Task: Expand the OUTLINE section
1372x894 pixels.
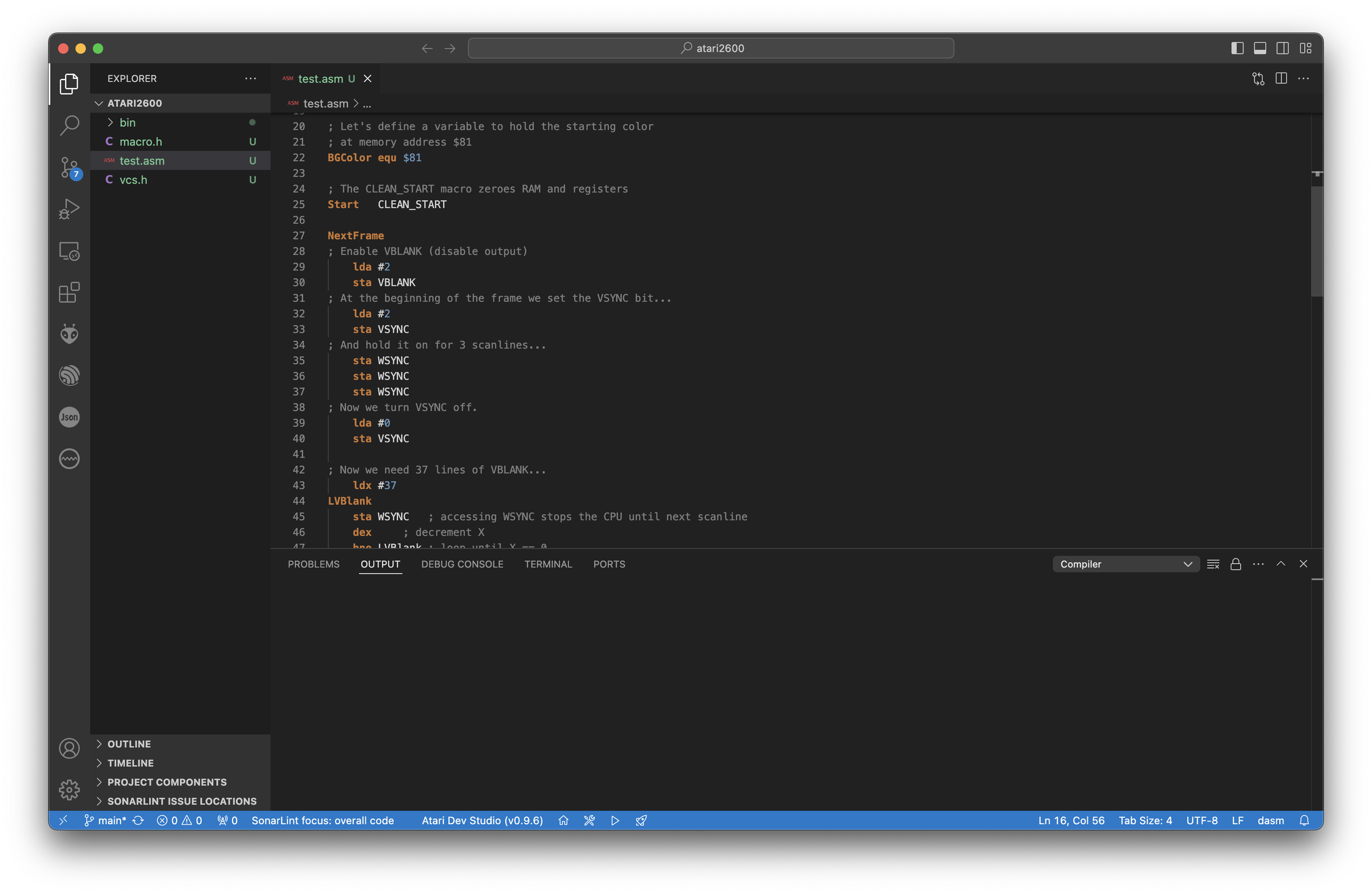Action: coord(129,744)
